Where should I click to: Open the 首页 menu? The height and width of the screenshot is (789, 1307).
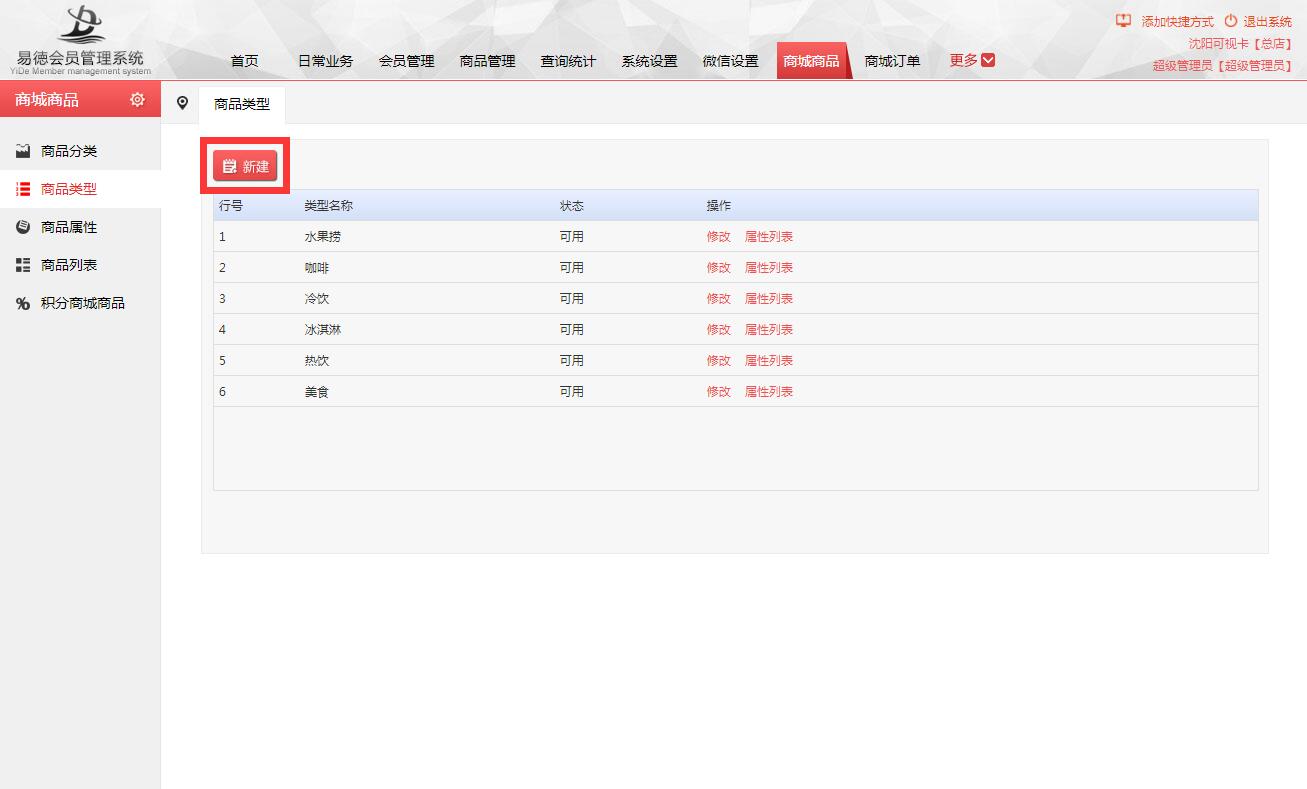tap(244, 61)
